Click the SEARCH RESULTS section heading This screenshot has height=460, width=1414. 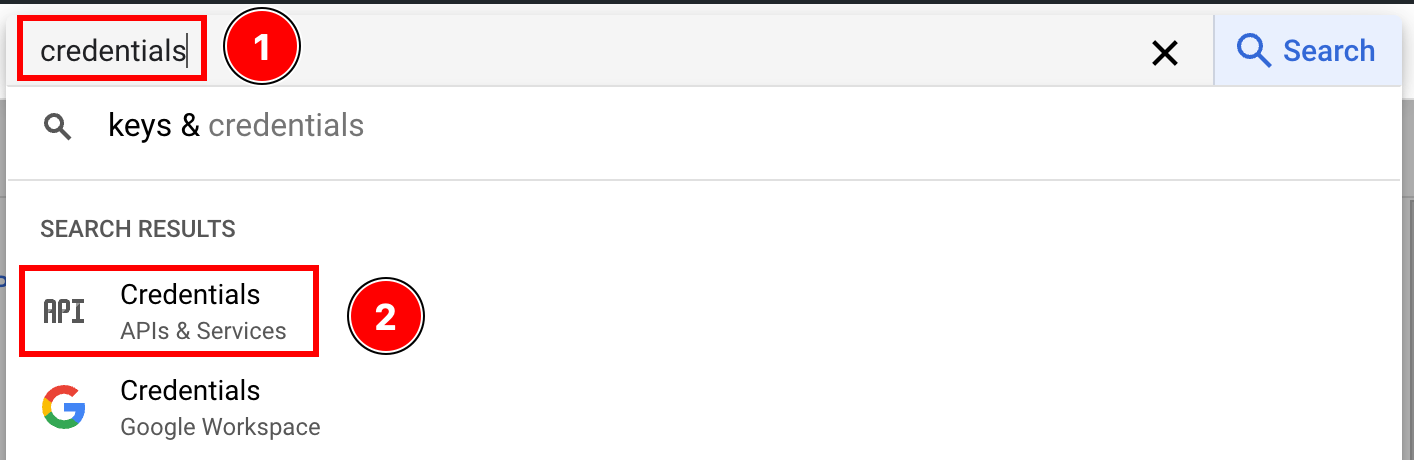[x=138, y=229]
